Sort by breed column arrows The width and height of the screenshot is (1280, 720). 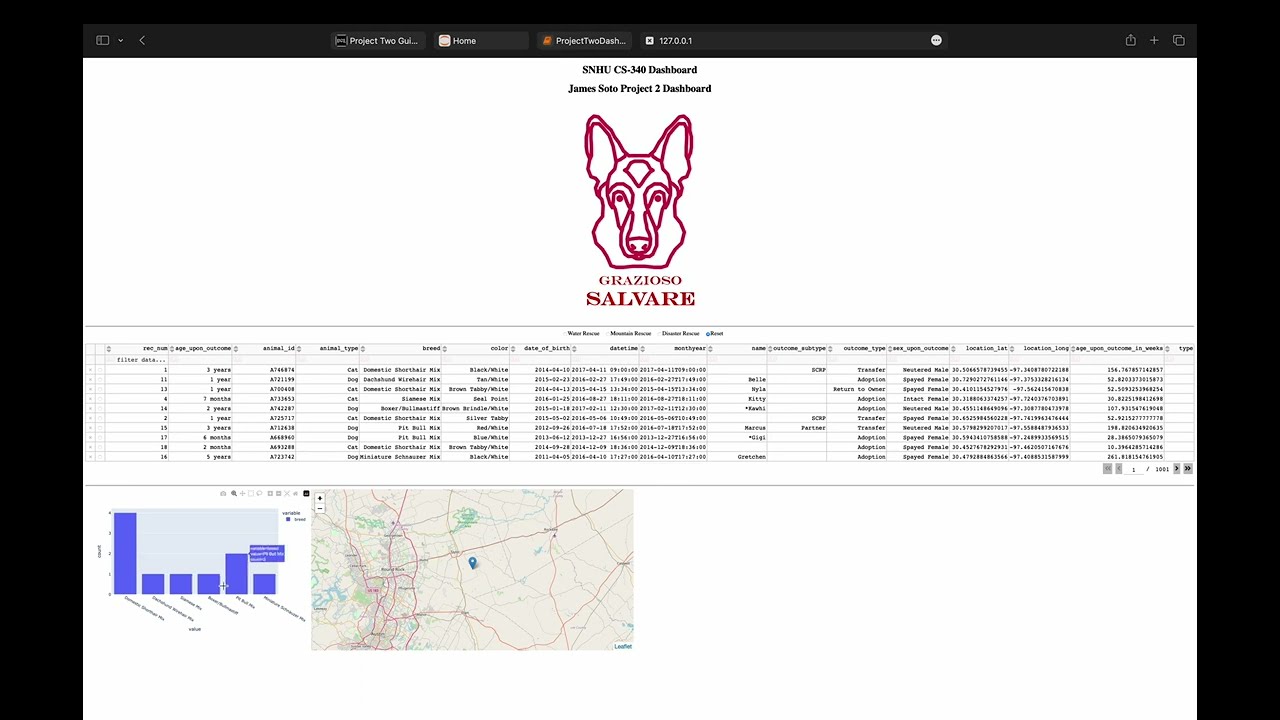(x=363, y=349)
